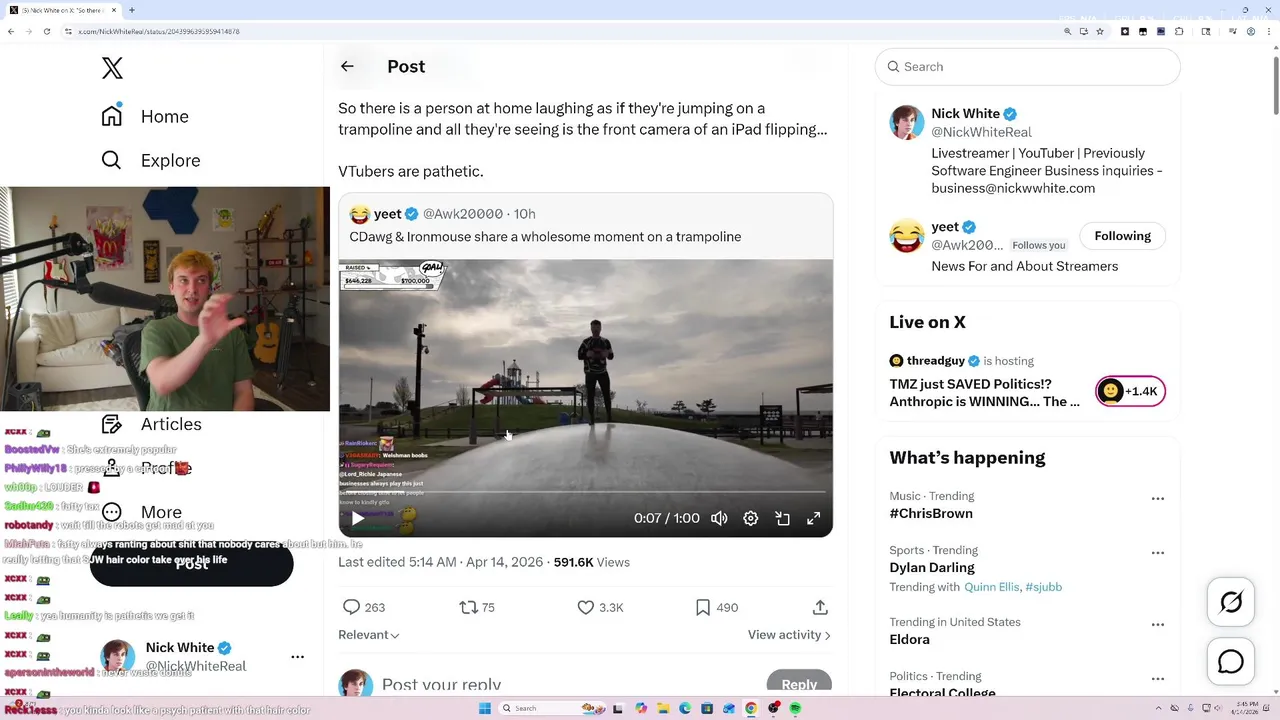Click the X Search box
1280x720 pixels.
click(x=1028, y=66)
